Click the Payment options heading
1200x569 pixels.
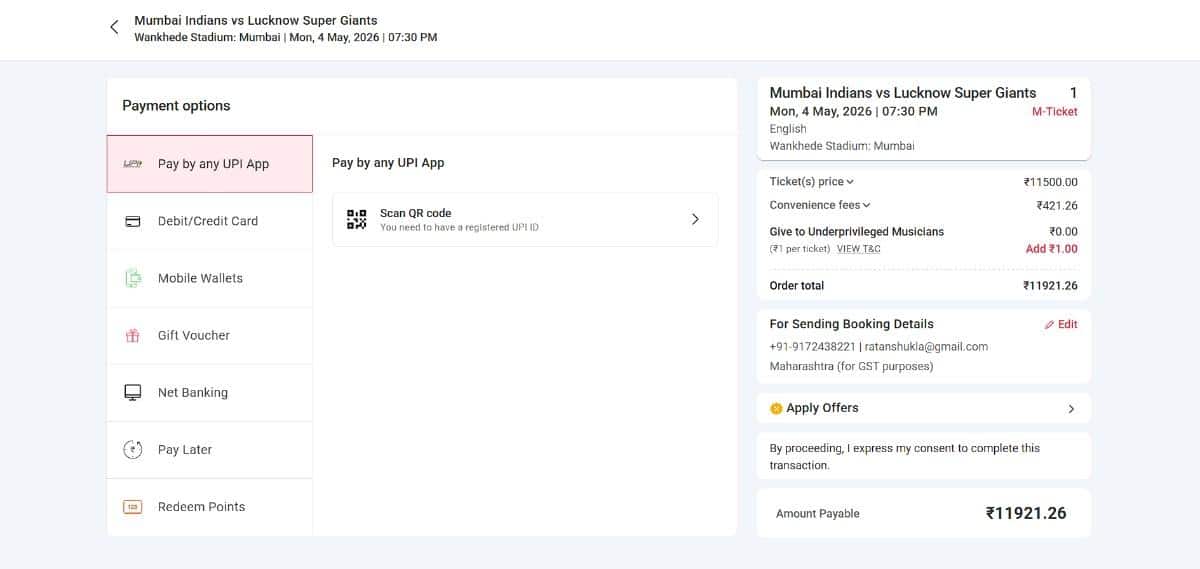click(176, 106)
